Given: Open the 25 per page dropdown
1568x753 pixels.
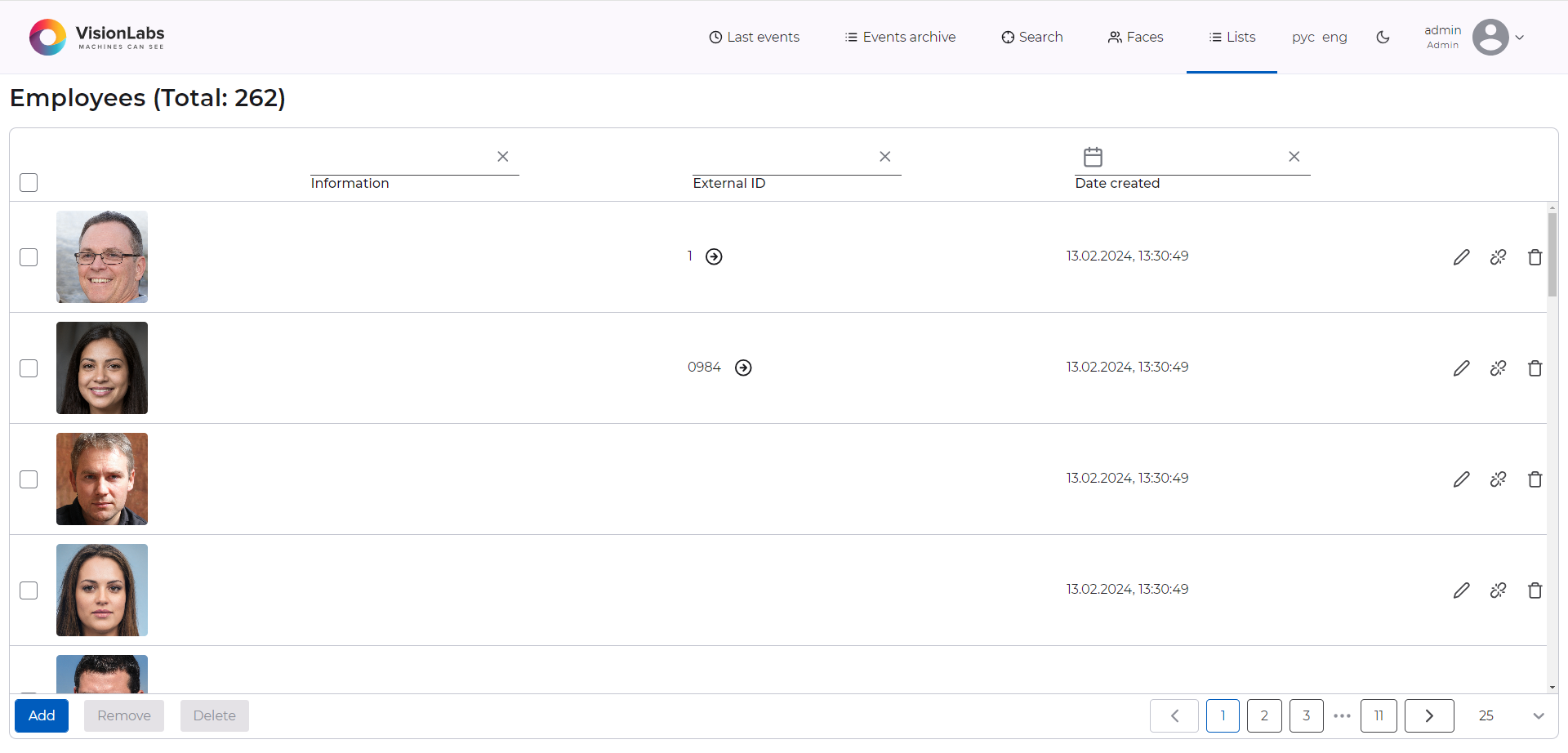Looking at the screenshot, I should click(x=1511, y=715).
